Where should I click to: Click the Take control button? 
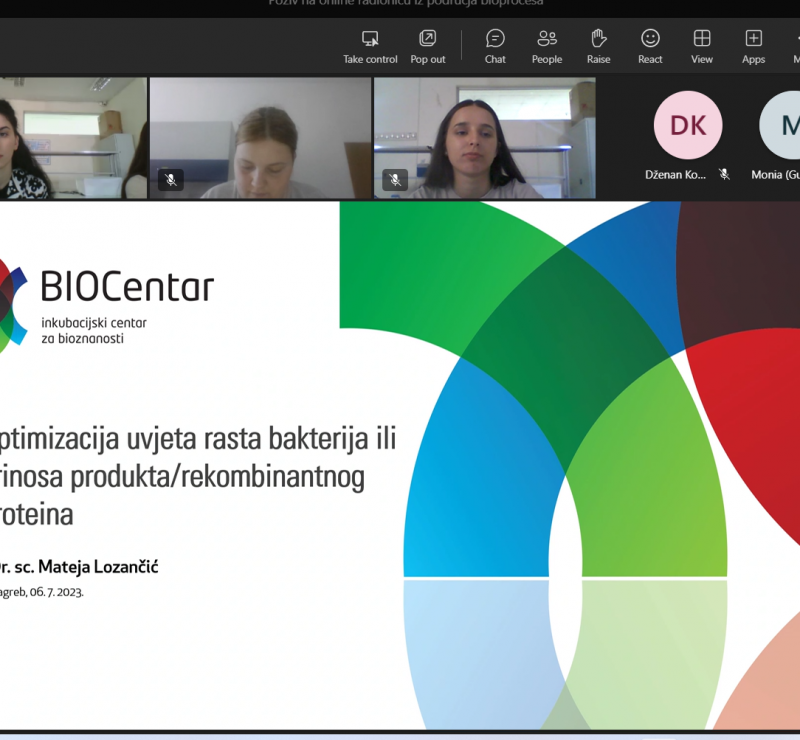click(370, 46)
